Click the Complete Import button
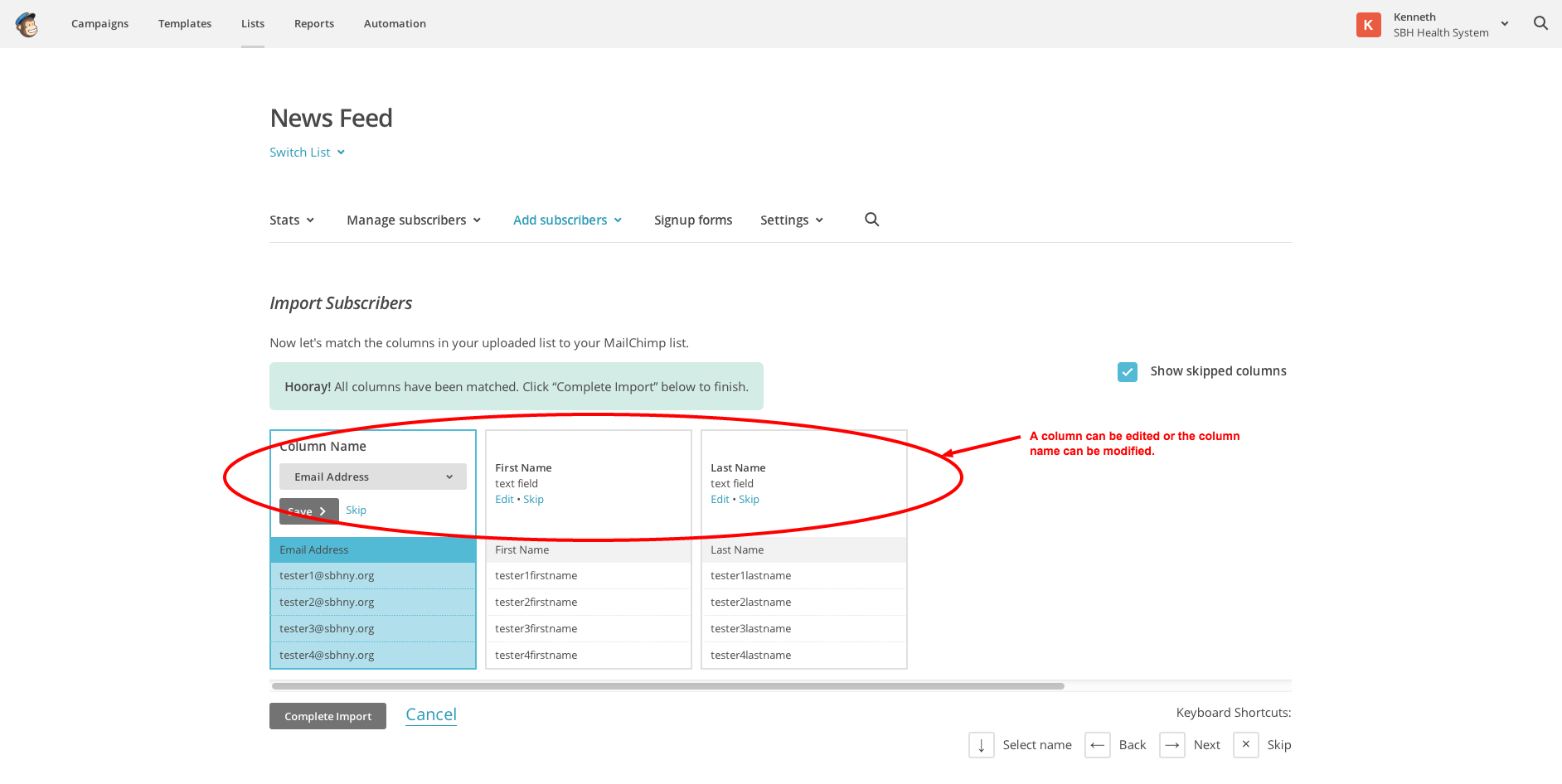 (327, 716)
